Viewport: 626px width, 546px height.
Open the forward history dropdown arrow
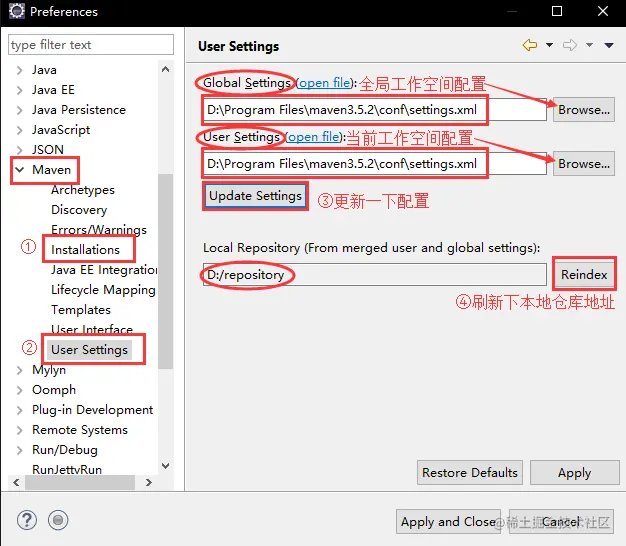click(x=589, y=45)
